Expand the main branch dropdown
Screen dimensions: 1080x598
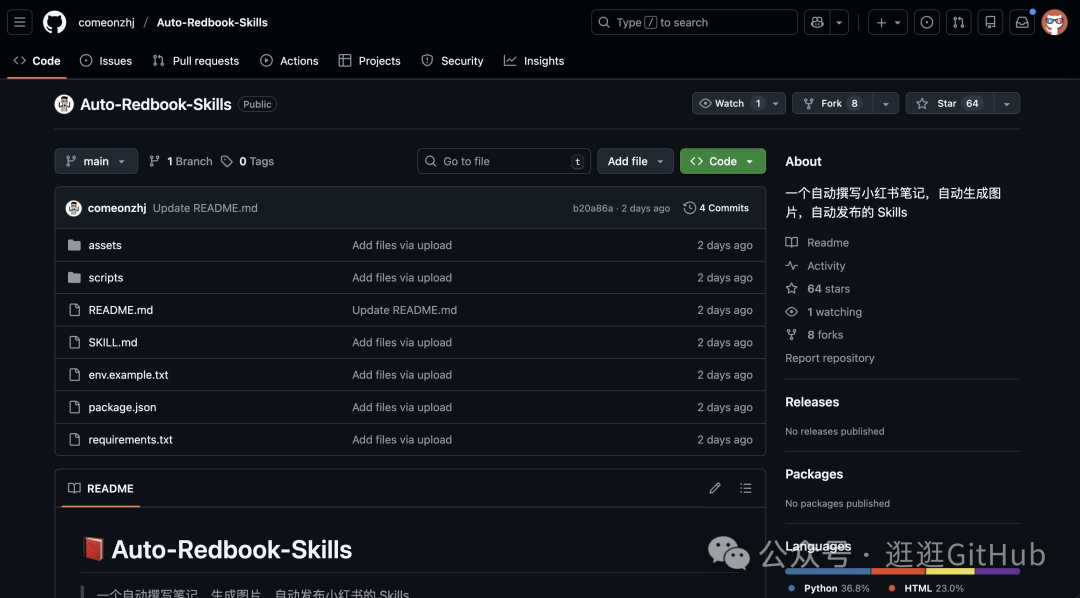96,161
